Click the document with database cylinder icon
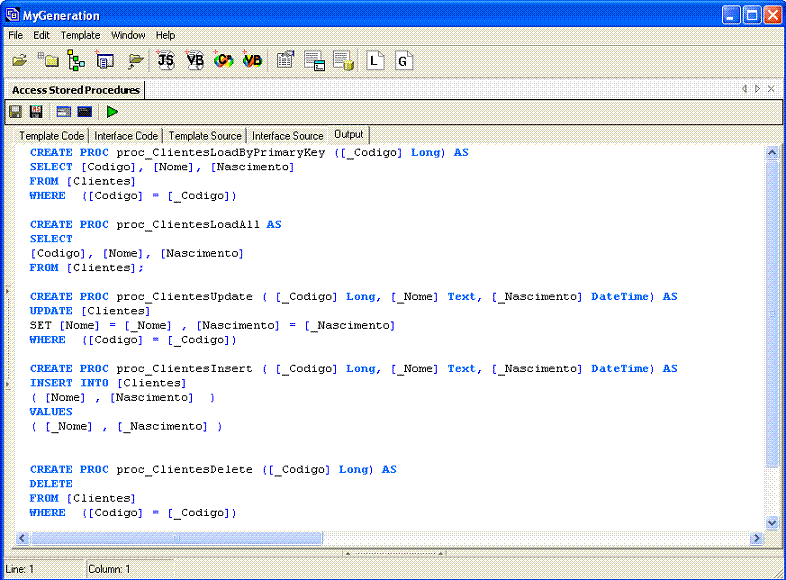786x580 pixels. (x=344, y=61)
